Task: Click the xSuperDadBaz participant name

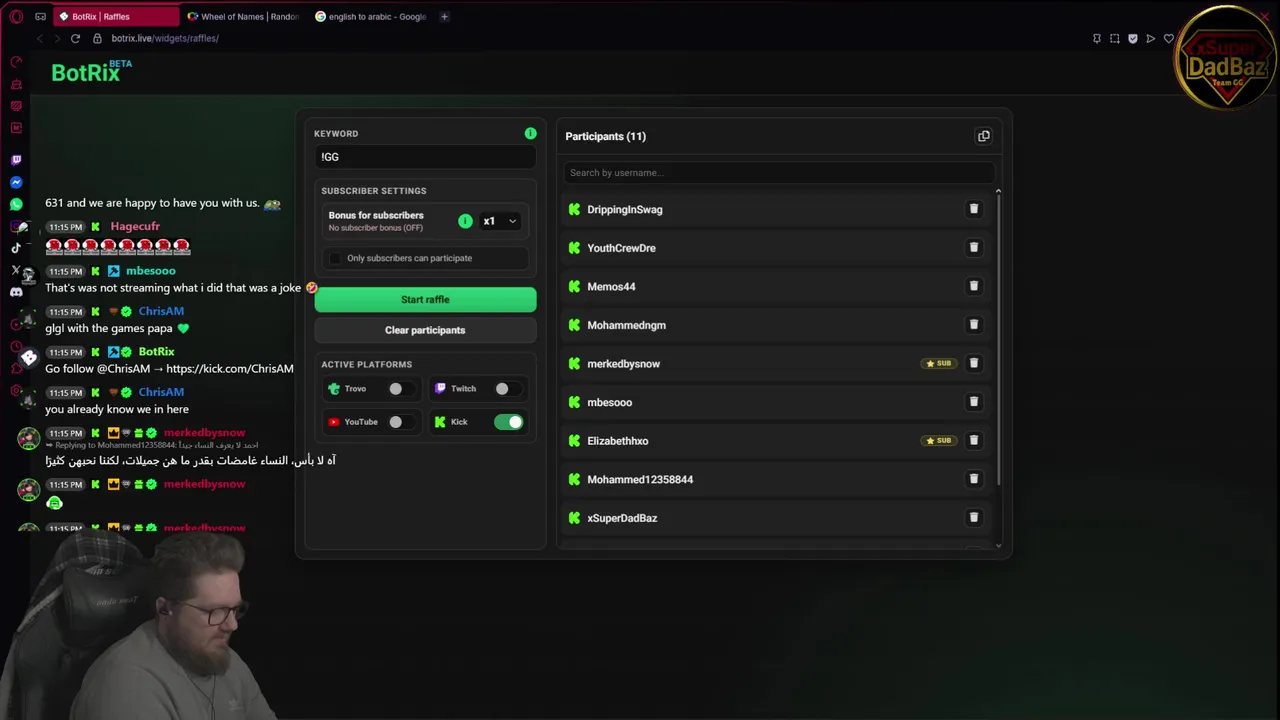Action: pyautogui.click(x=622, y=518)
